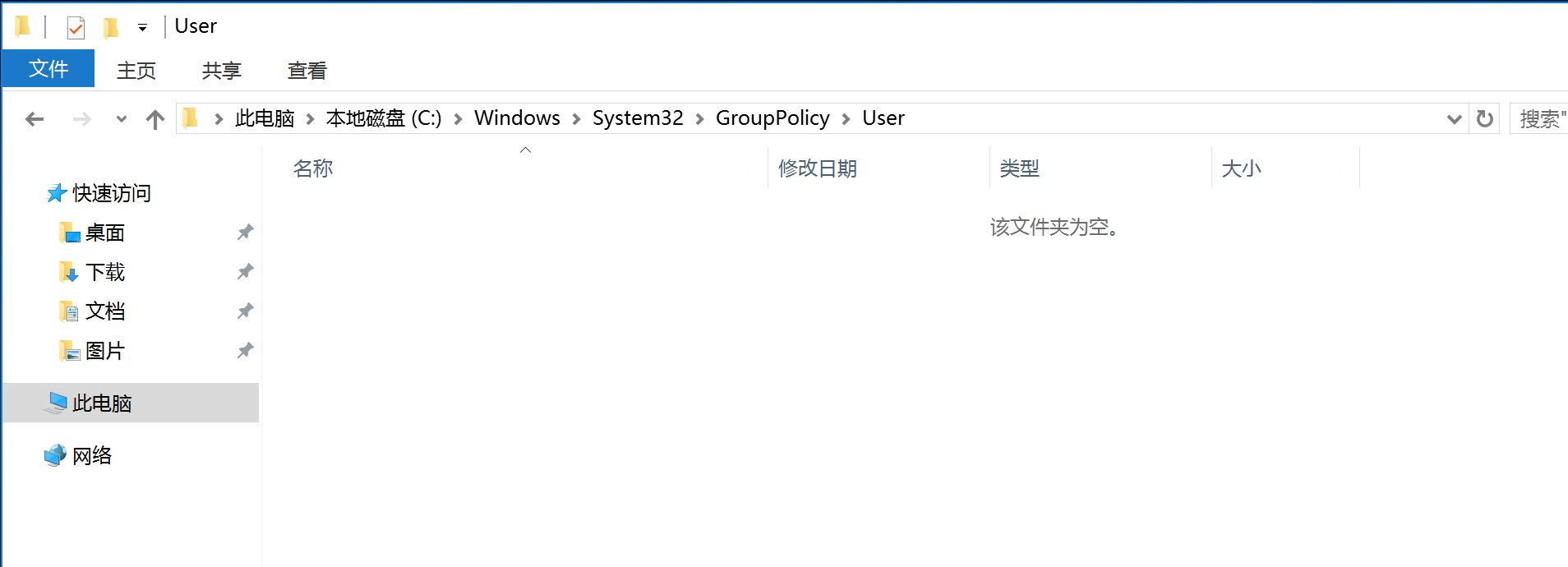Click the 此电脑 computer icon
The width and height of the screenshot is (1568, 567).
coord(56,403)
